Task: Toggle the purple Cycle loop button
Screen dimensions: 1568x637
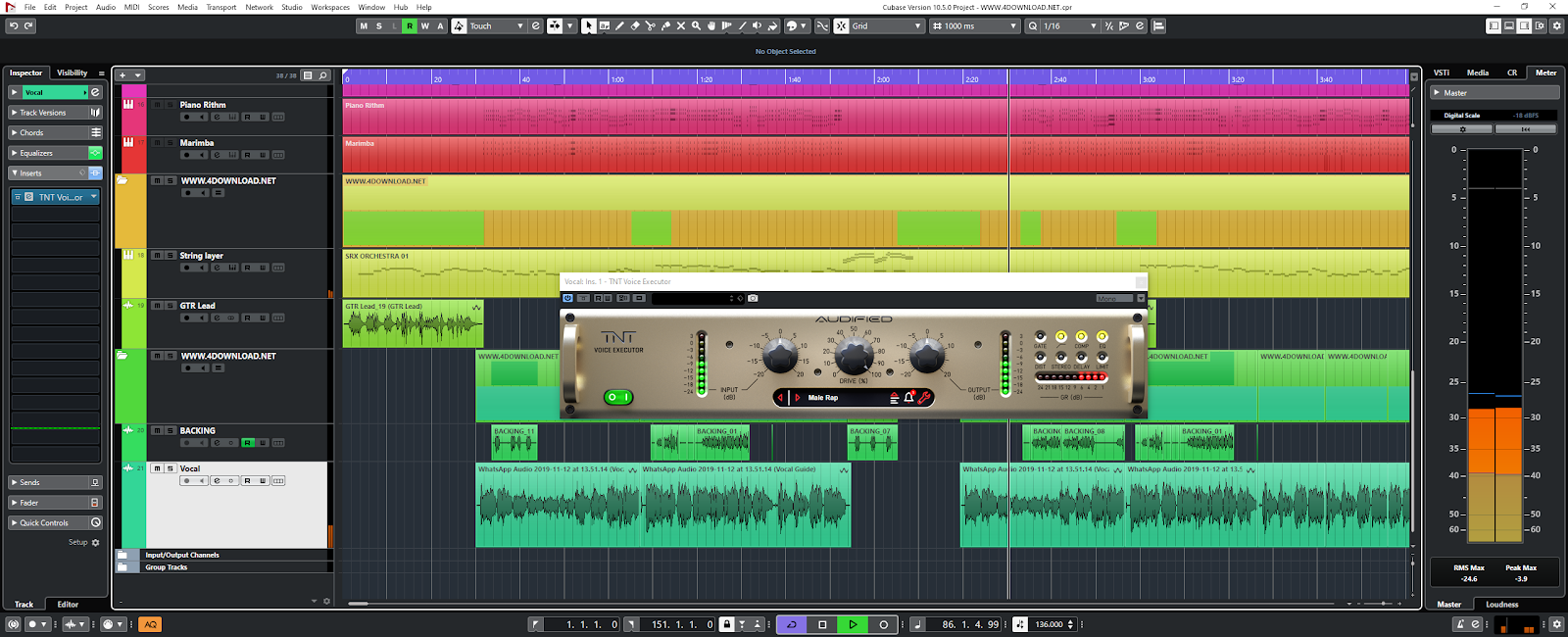Action: 792,624
